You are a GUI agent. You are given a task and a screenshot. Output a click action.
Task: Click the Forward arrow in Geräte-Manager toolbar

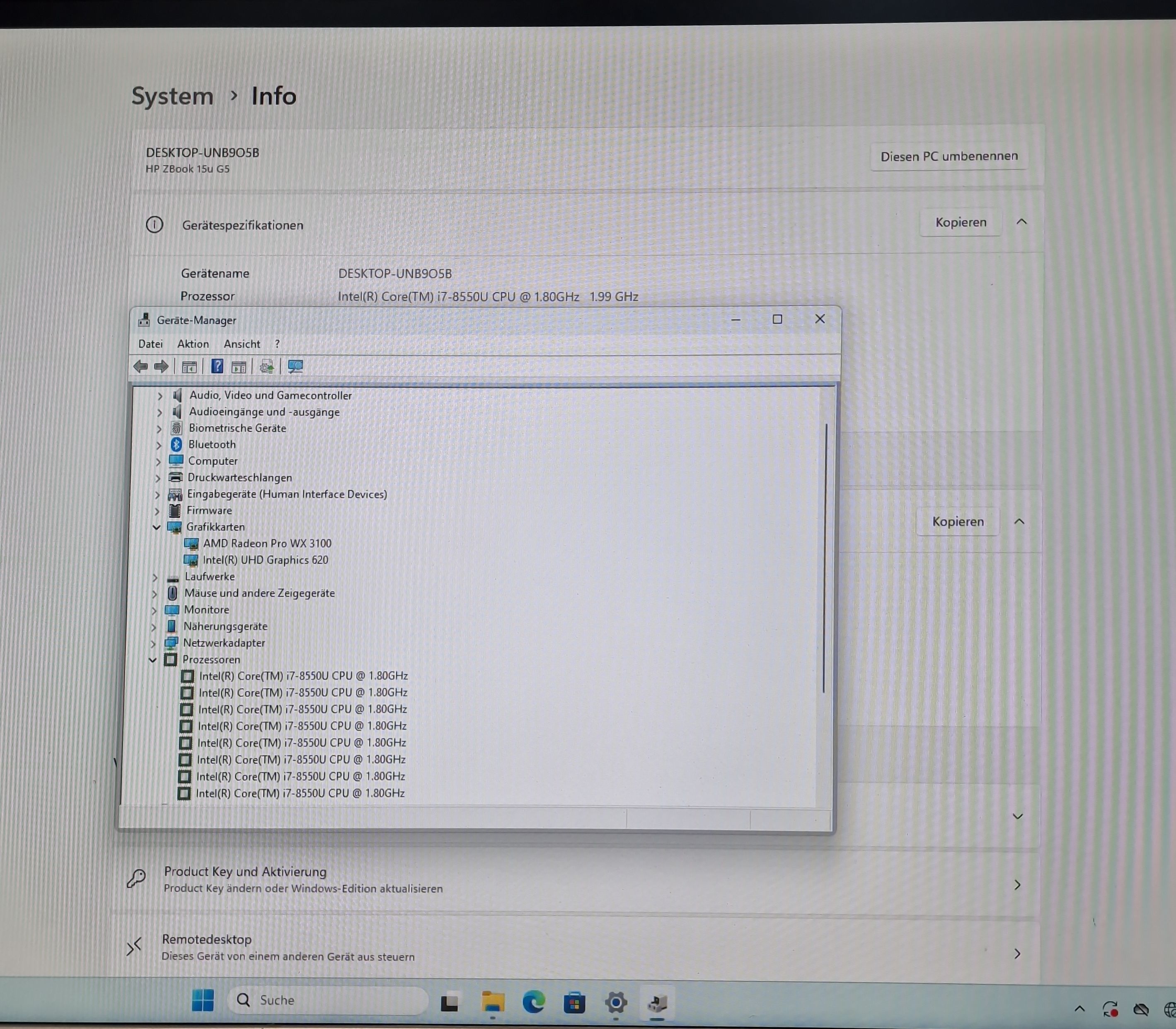[x=162, y=366]
